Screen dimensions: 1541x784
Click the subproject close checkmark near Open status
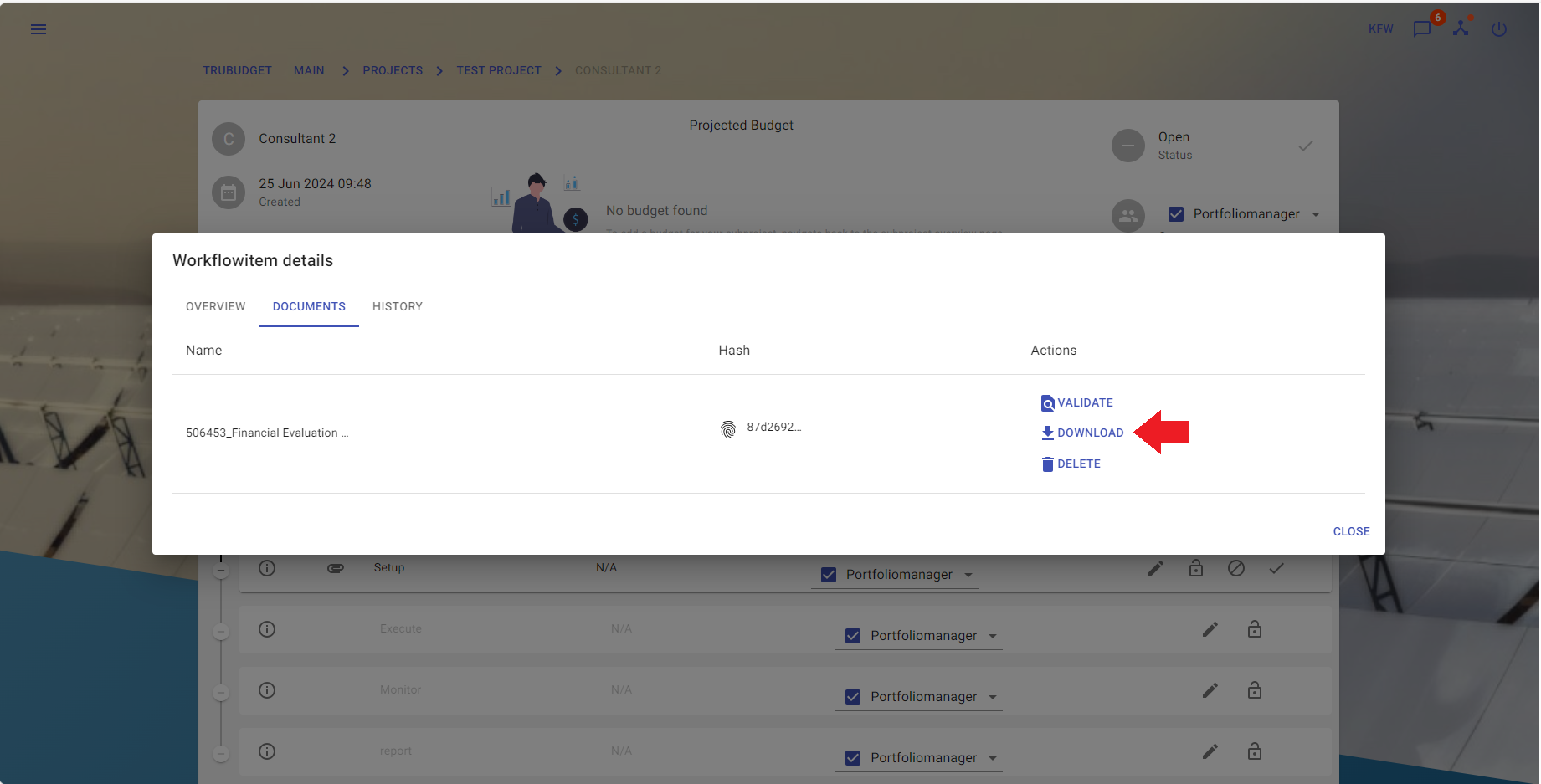click(1306, 146)
